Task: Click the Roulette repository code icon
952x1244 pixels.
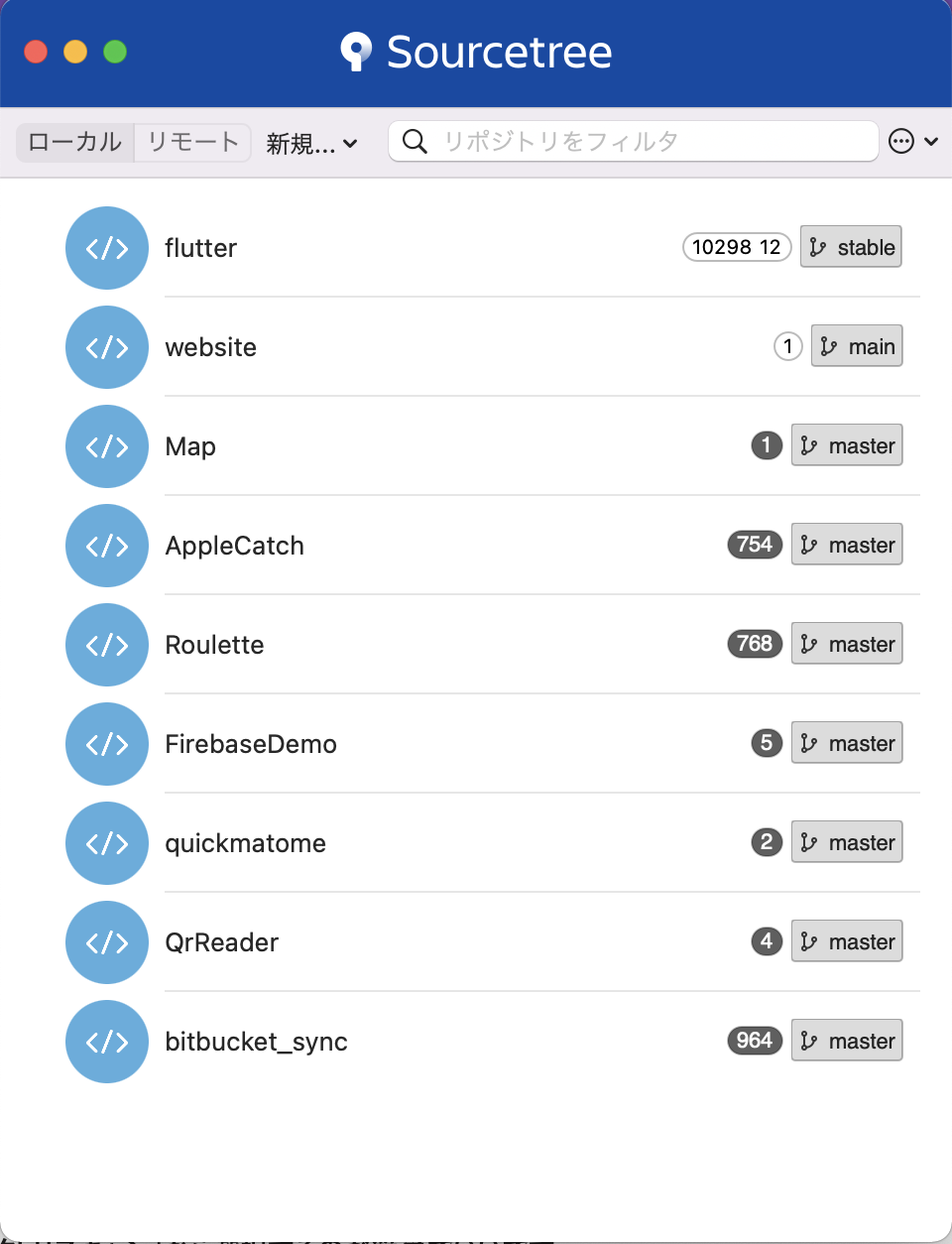Action: click(x=106, y=645)
